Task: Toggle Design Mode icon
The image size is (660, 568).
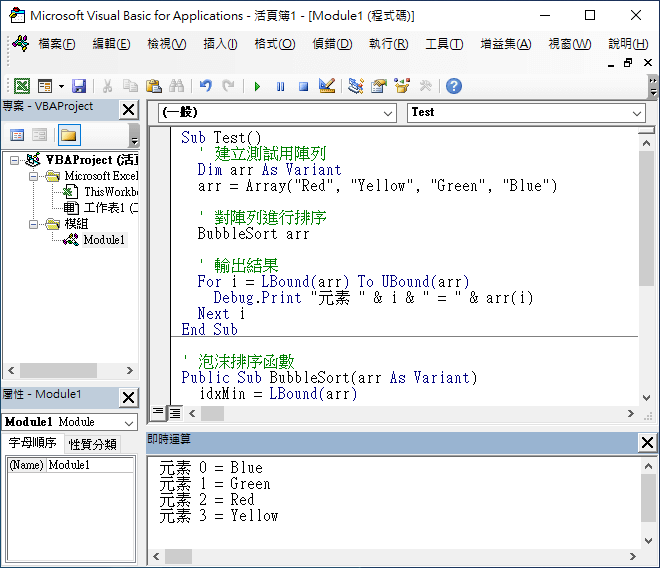Action: pos(327,86)
